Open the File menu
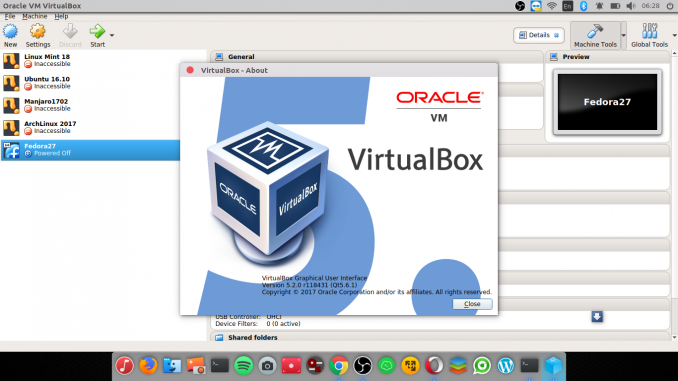 [x=10, y=16]
